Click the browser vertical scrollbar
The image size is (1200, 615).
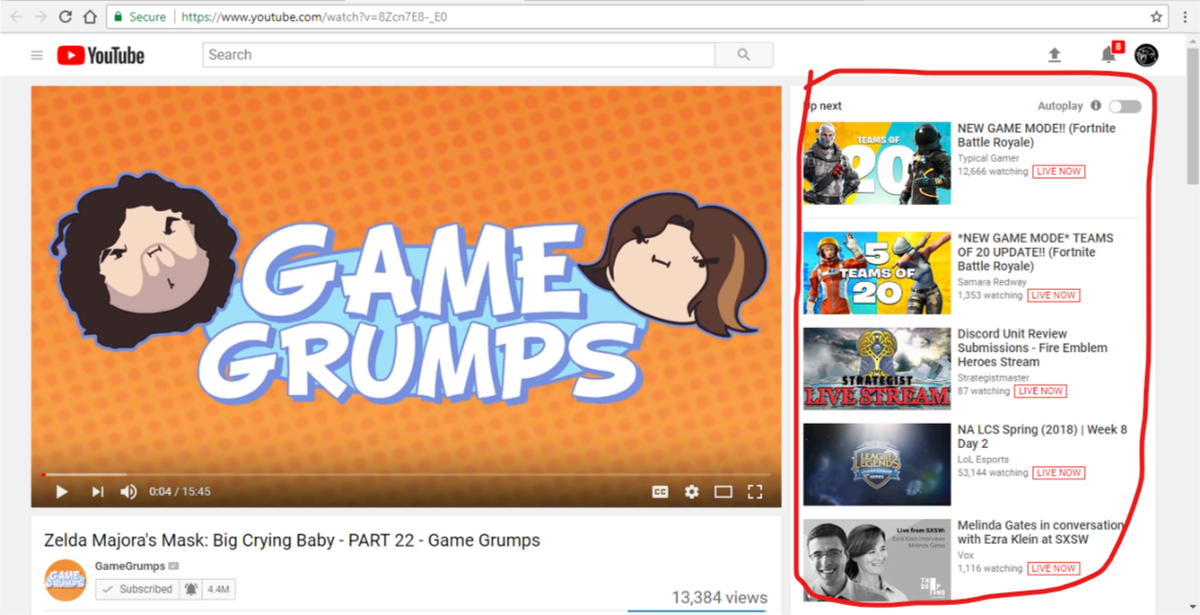1192,115
